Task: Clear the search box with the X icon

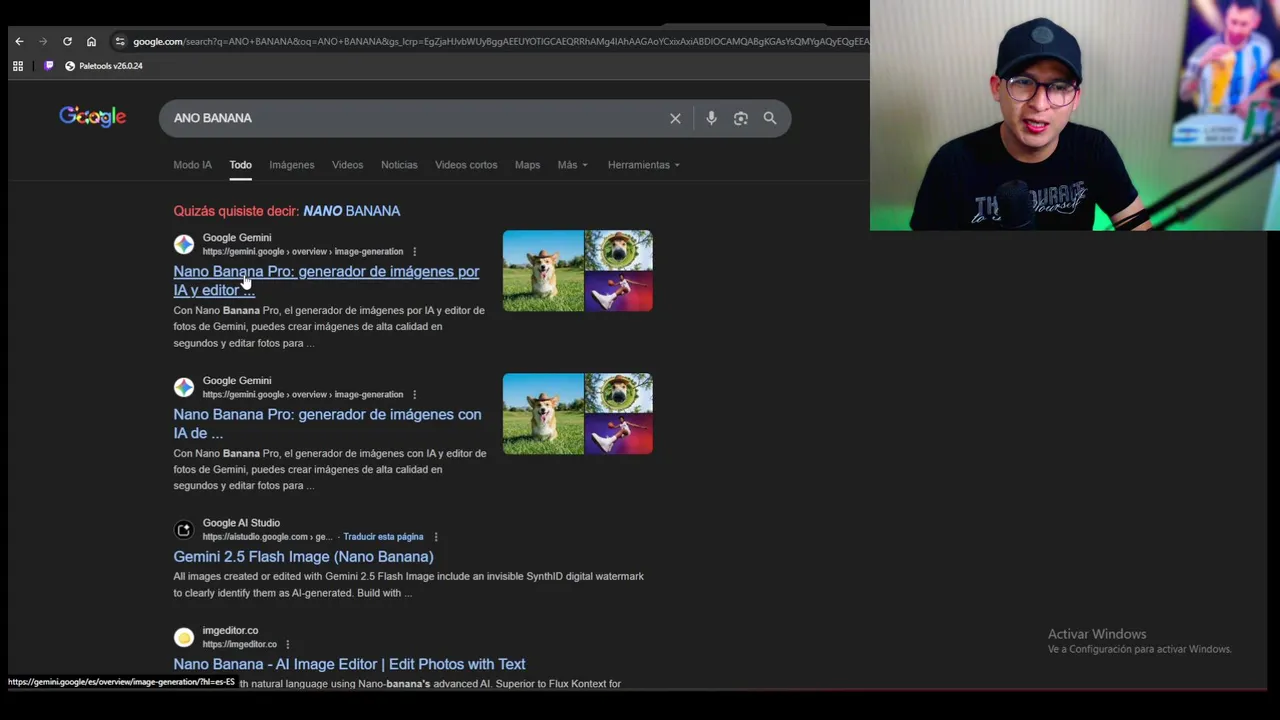Action: pos(675,118)
